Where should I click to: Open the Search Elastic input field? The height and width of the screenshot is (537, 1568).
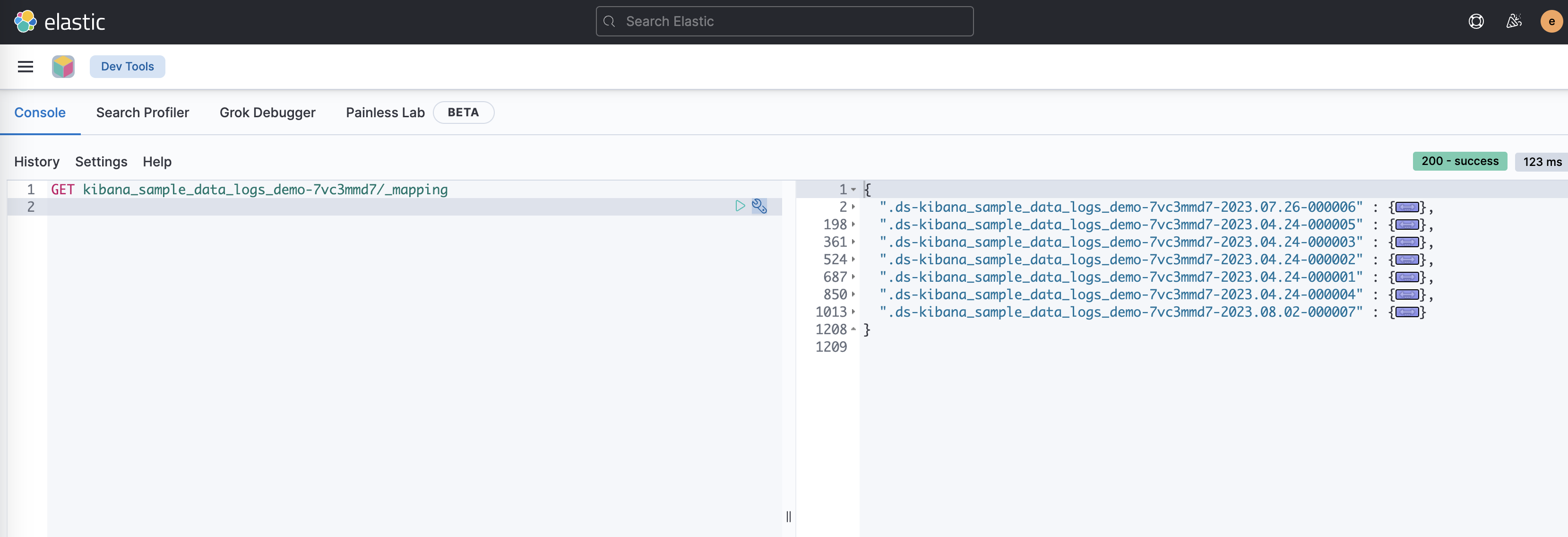click(785, 21)
